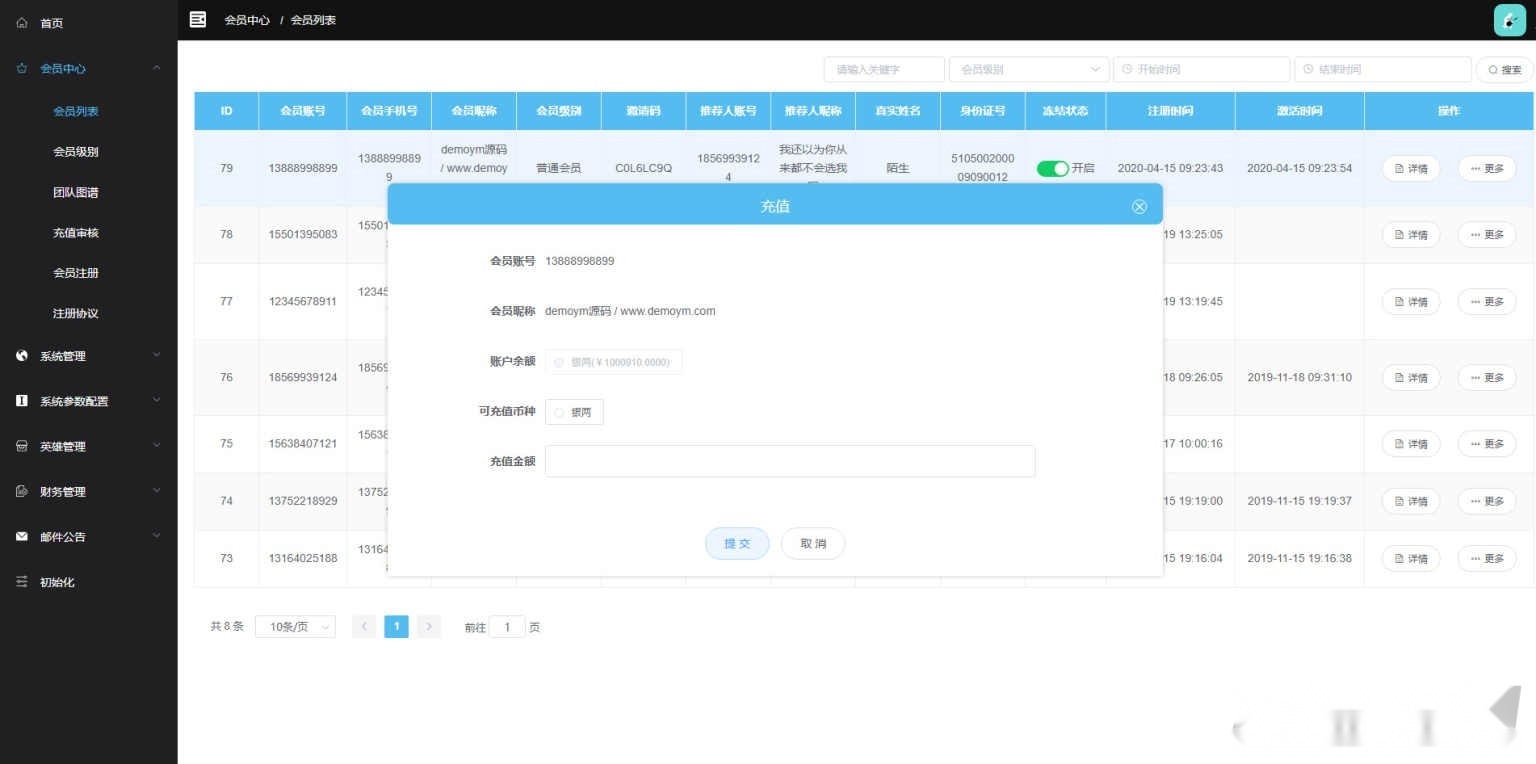Open the 会员级别 filter dropdown
Screen dimensions: 1536x764
[1028, 69]
